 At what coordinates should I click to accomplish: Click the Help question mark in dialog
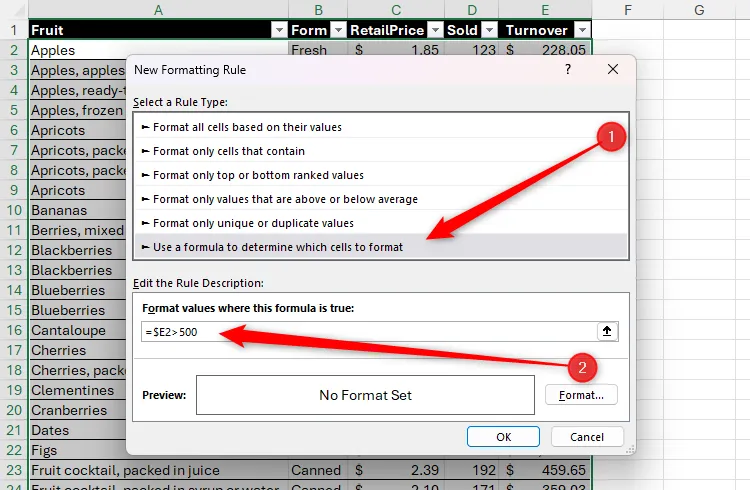pos(568,70)
